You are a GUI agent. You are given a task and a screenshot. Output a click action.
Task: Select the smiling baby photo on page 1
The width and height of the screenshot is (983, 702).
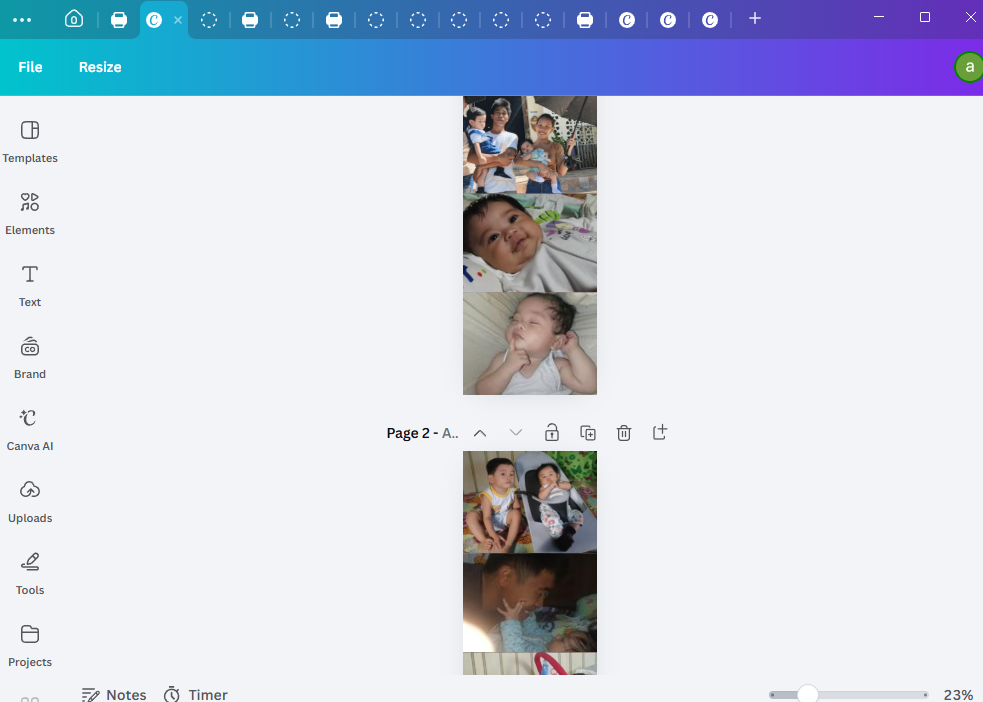[x=530, y=243]
